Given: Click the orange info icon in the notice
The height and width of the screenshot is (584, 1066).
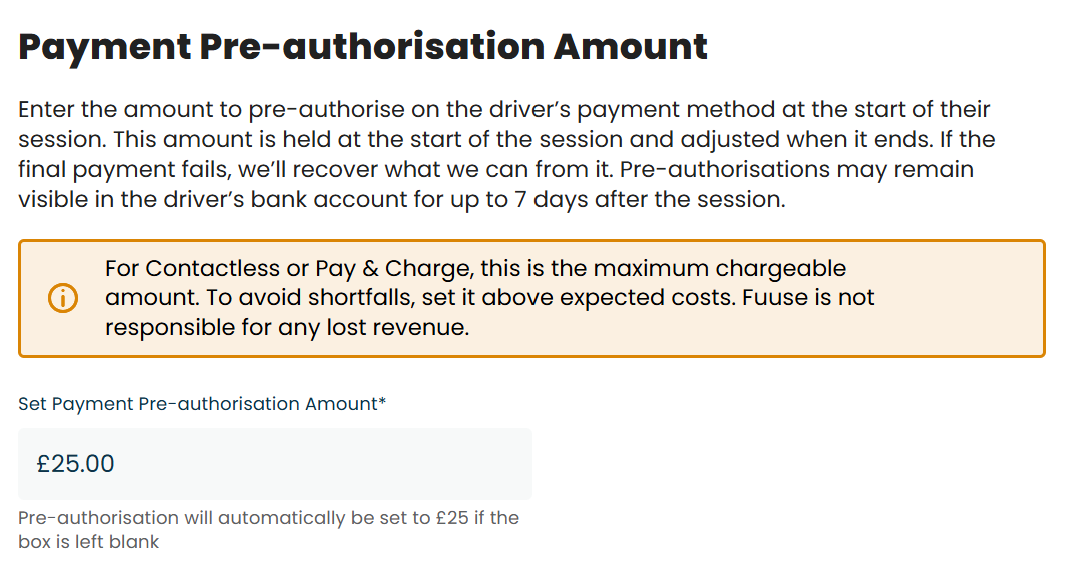Looking at the screenshot, I should [62, 298].
